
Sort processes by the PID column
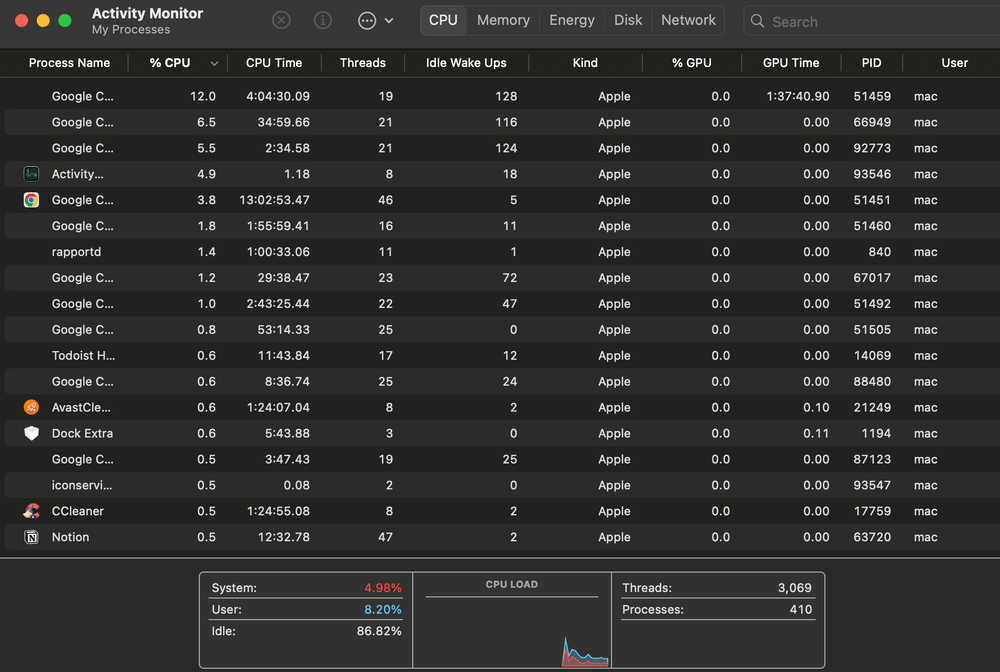pos(871,63)
